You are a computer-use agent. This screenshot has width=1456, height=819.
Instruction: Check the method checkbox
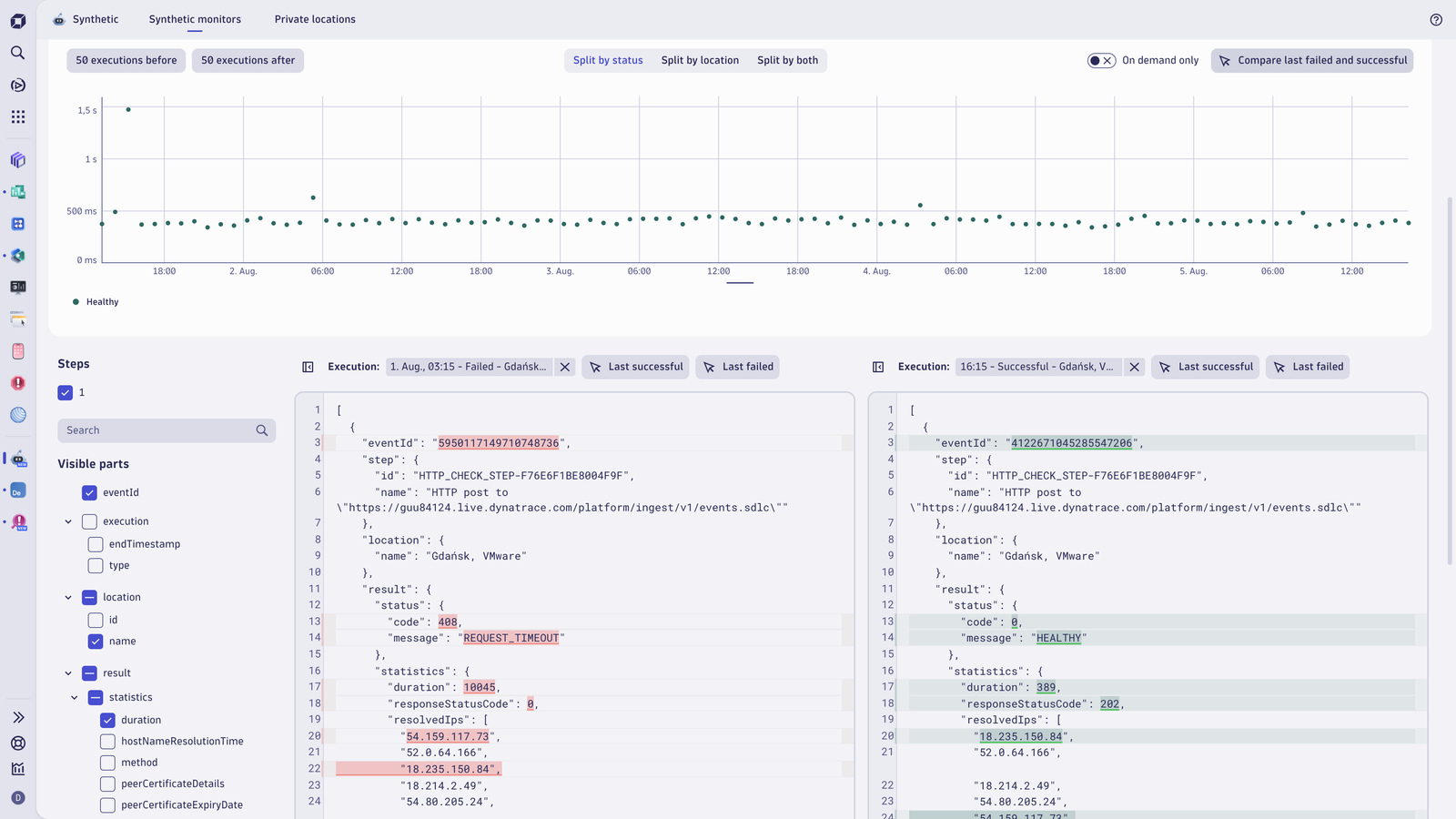pyautogui.click(x=107, y=763)
